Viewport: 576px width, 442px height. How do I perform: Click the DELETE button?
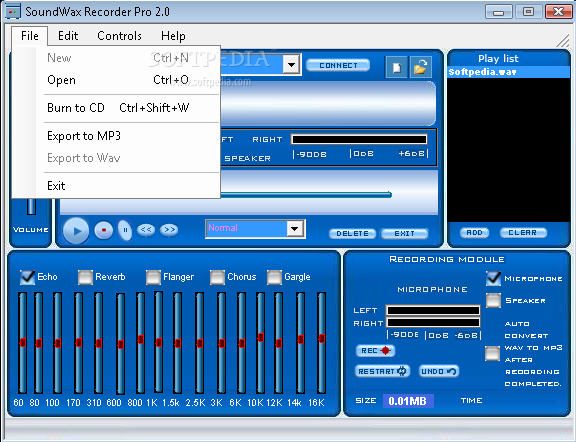coord(352,233)
